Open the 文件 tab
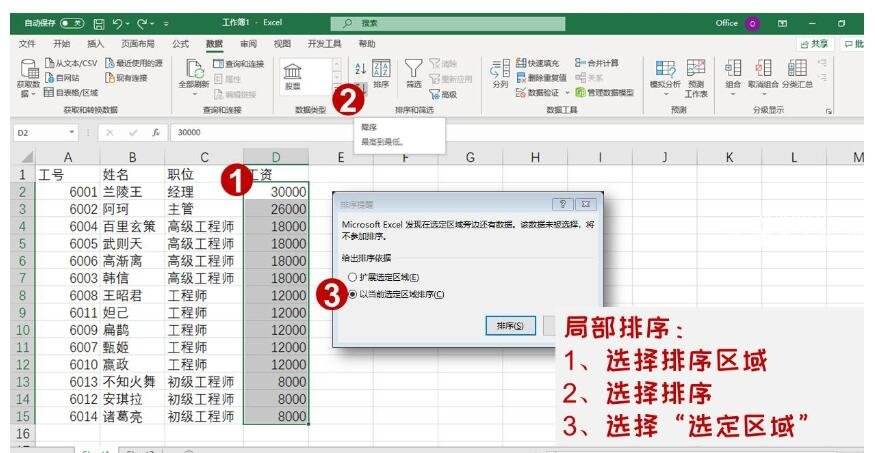 27,44
